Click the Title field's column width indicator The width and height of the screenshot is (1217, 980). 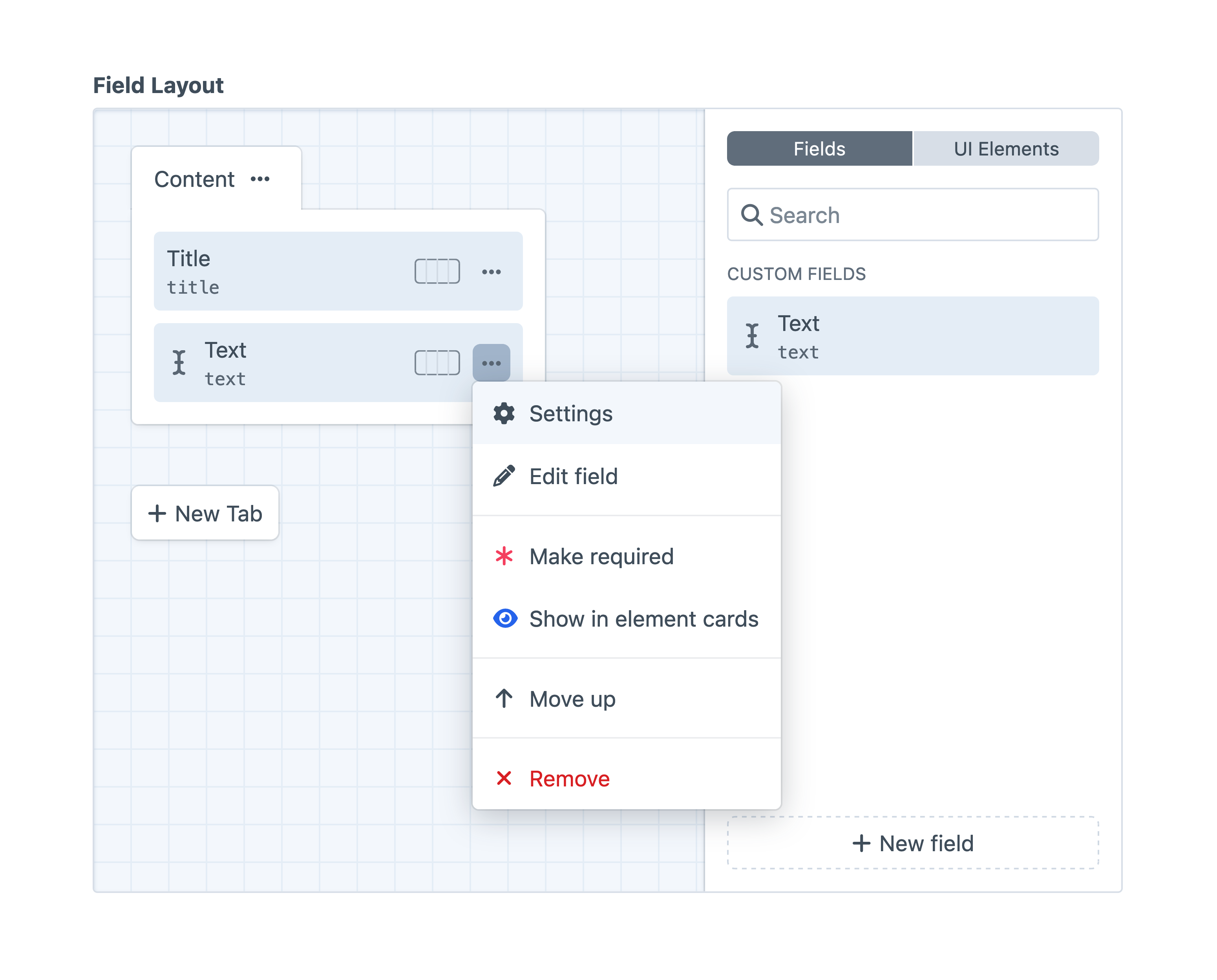point(437,272)
